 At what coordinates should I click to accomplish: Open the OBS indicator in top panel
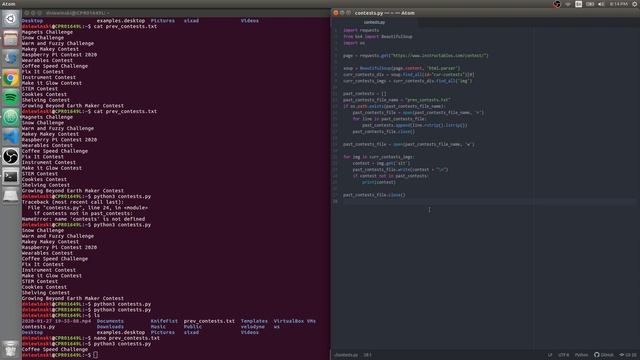[x=557, y=4]
